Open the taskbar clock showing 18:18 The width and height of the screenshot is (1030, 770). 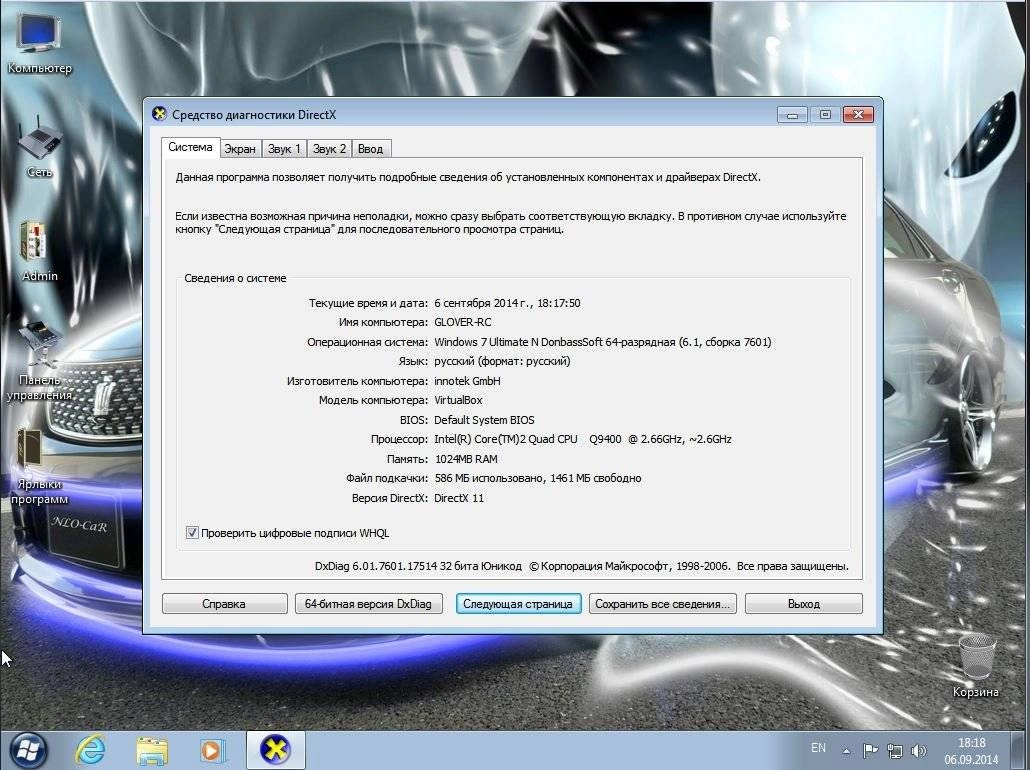[972, 751]
